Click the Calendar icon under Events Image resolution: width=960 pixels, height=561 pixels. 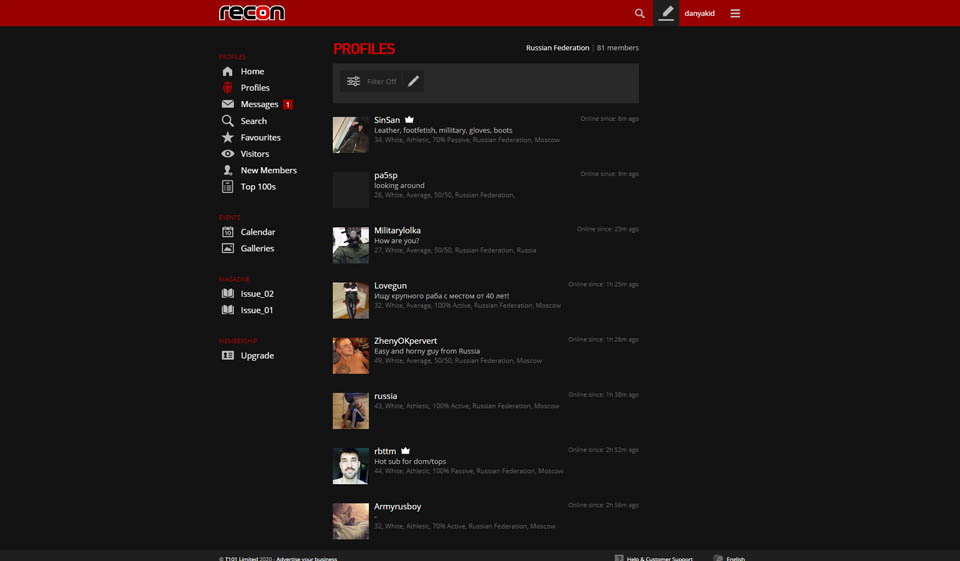point(228,232)
